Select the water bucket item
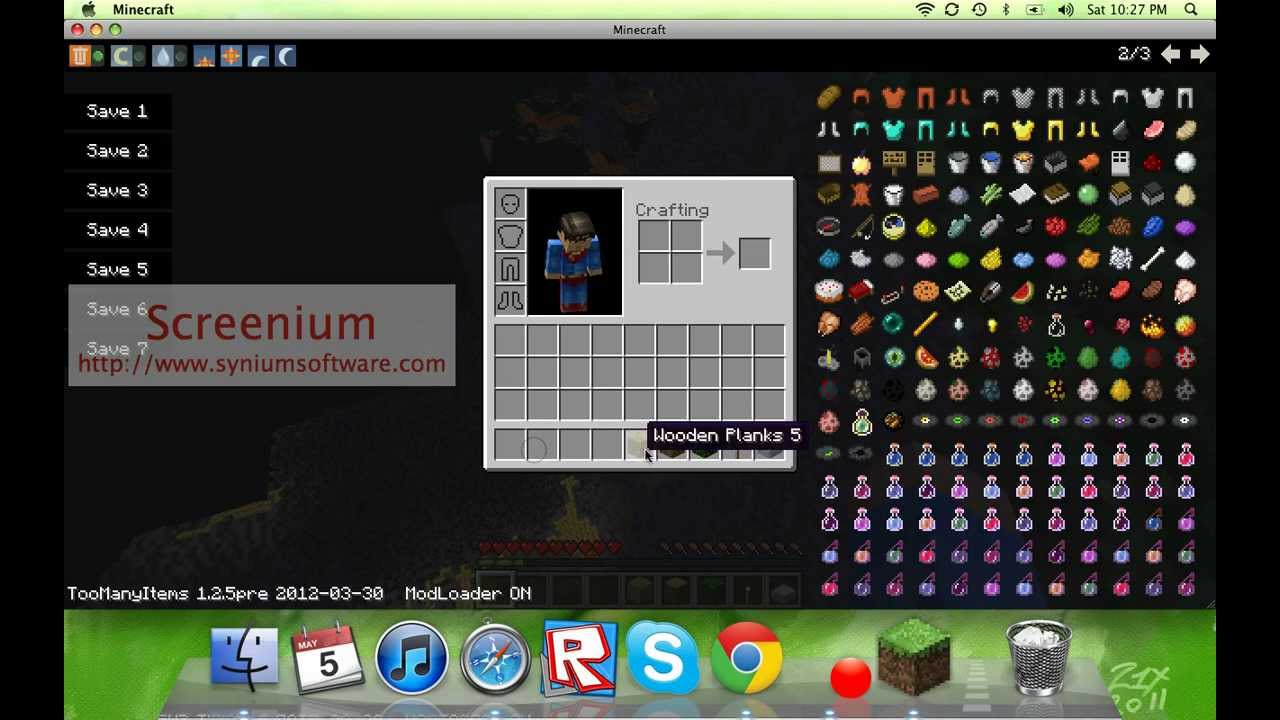 coord(991,162)
